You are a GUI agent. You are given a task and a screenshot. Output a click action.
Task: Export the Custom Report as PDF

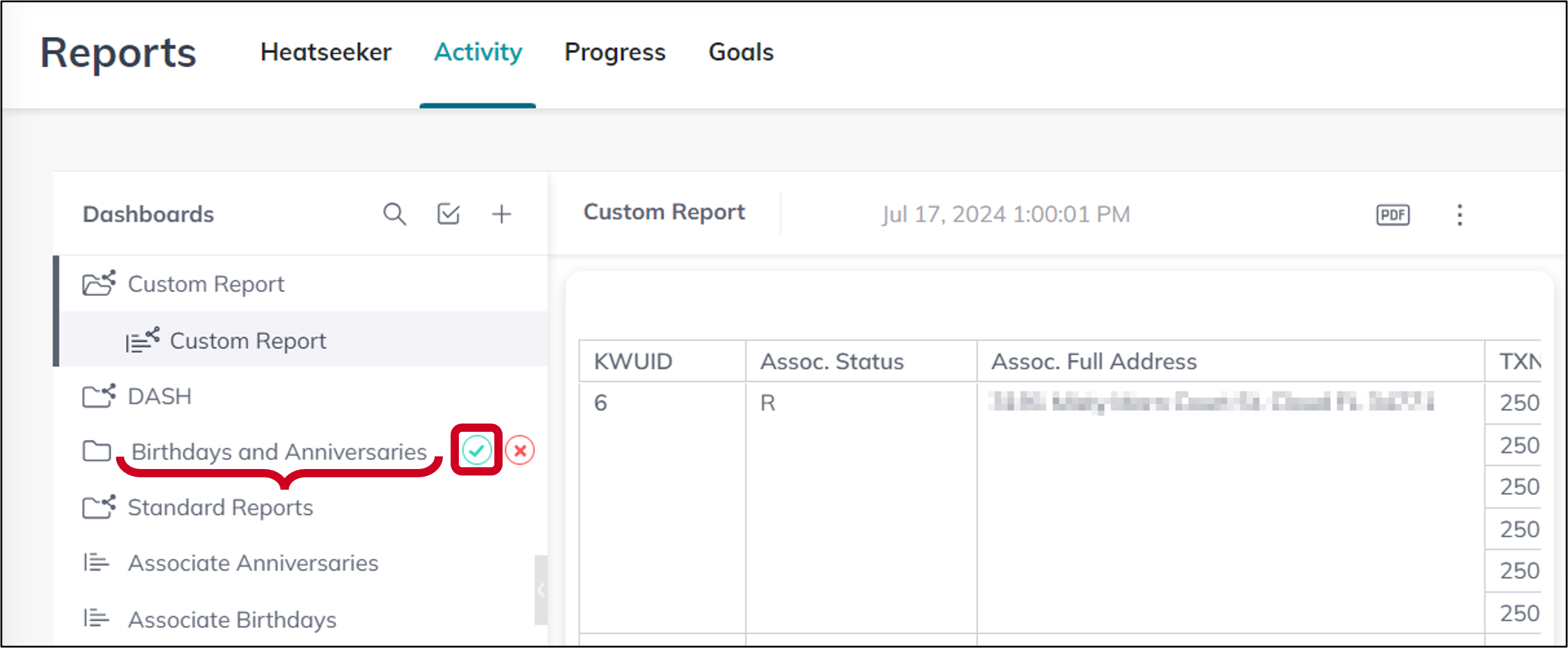click(x=1392, y=214)
